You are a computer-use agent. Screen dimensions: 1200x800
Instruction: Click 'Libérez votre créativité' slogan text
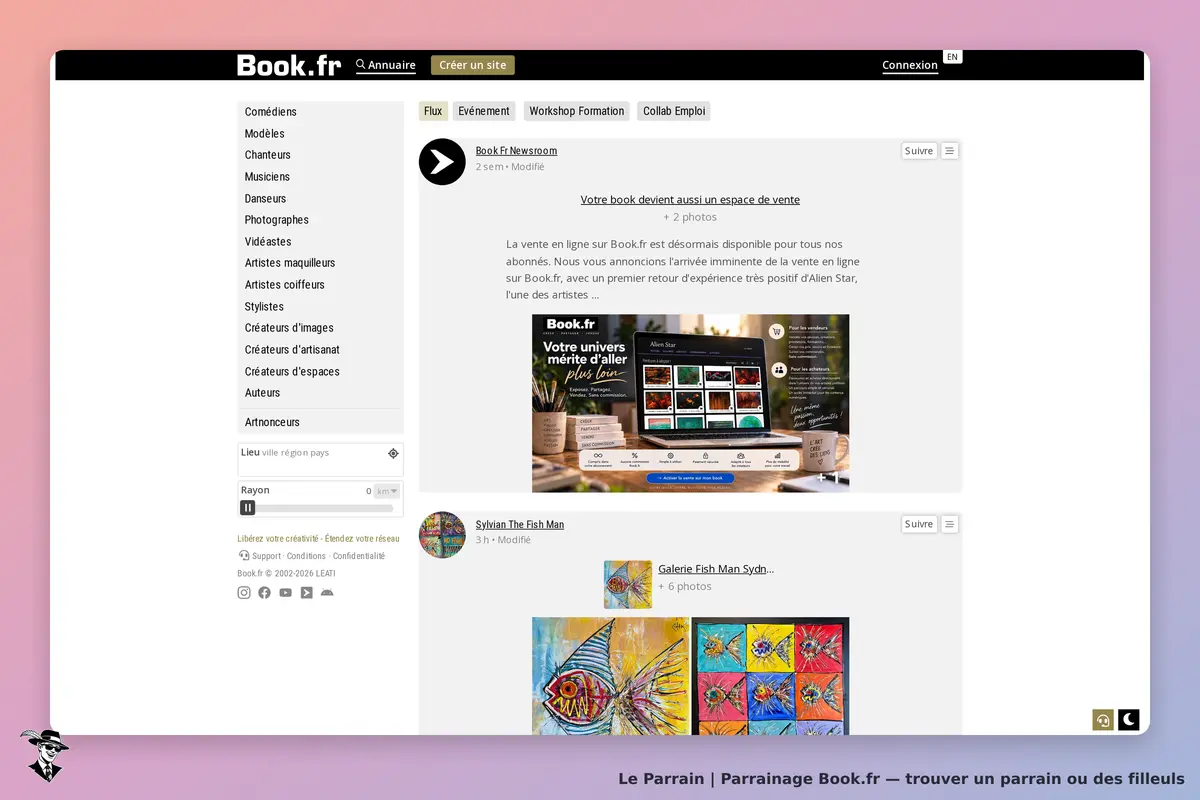[x=278, y=538]
